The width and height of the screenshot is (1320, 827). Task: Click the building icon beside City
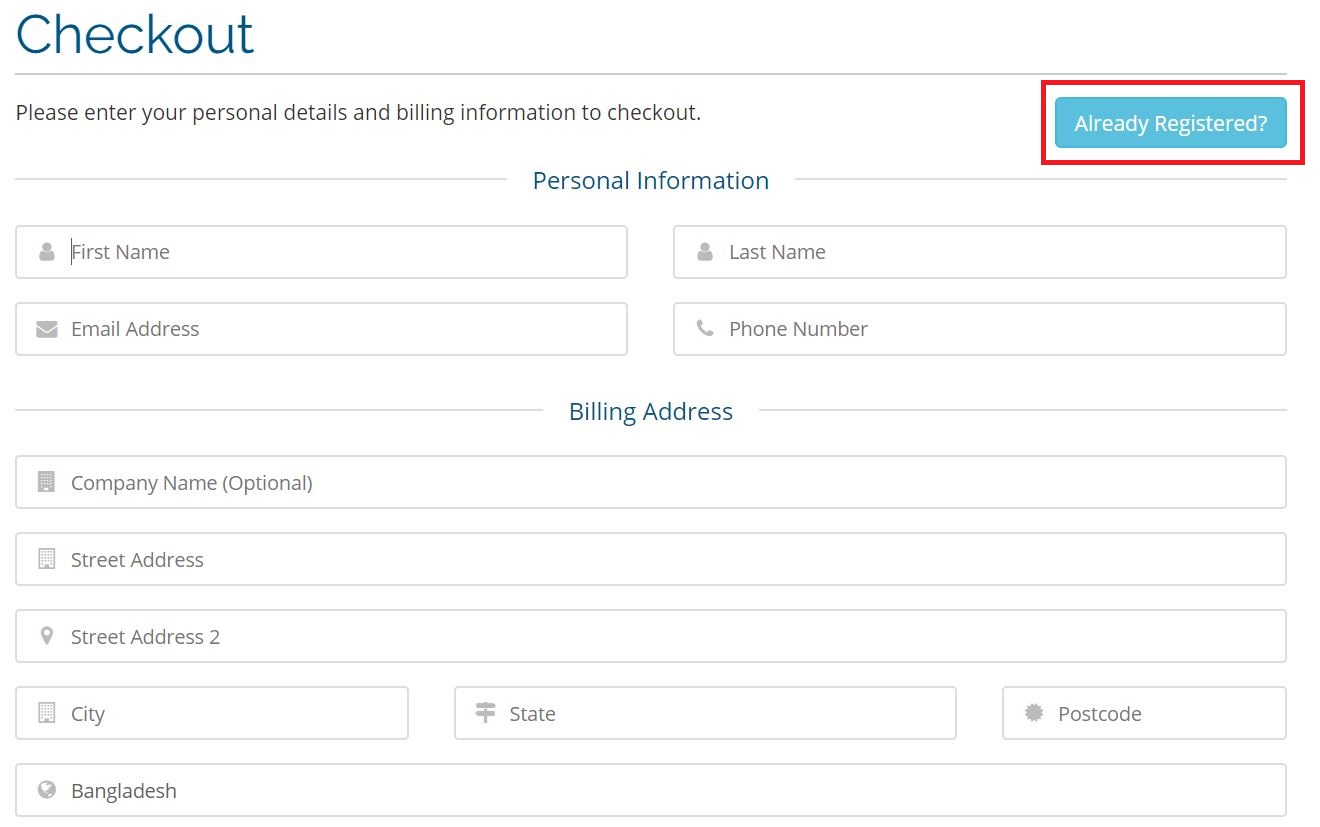pos(46,713)
